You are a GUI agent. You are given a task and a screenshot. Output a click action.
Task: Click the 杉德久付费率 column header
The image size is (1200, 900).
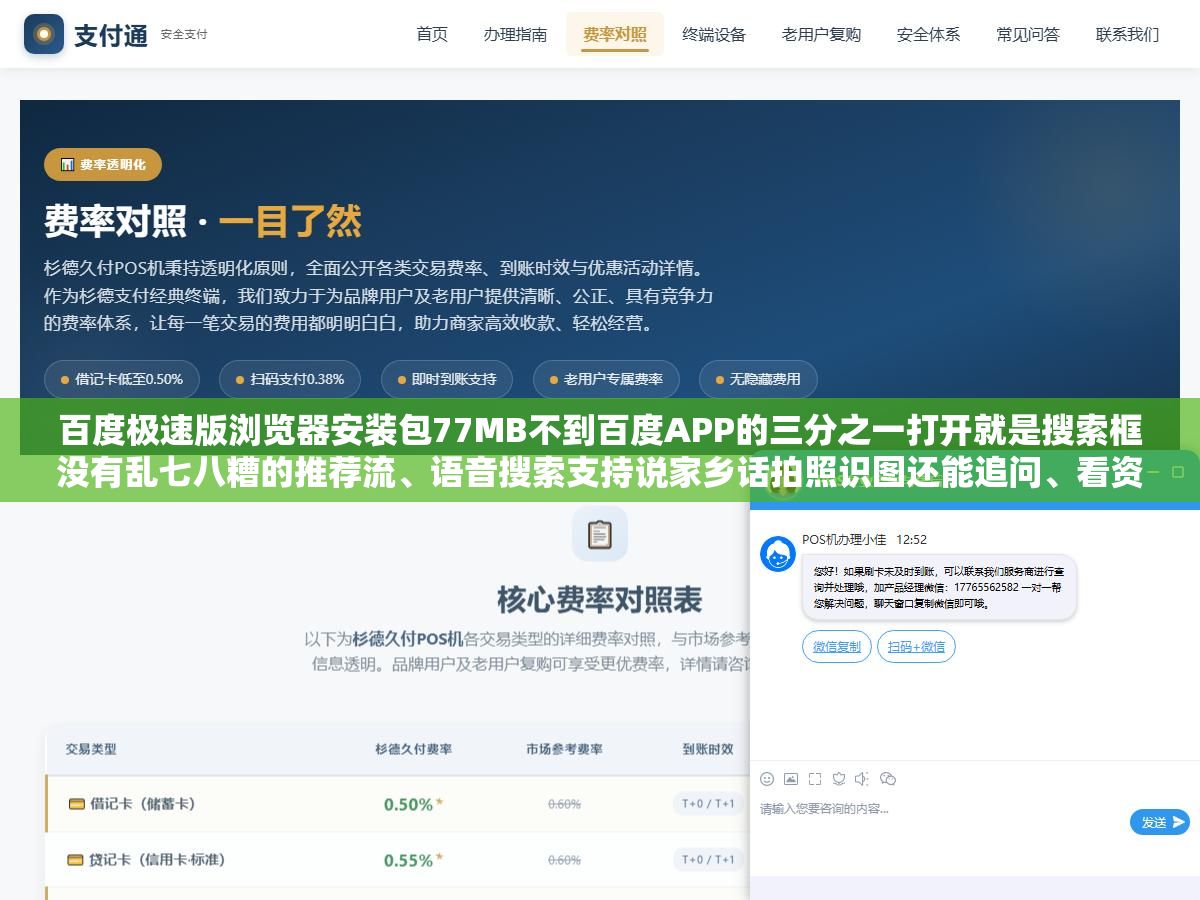[x=414, y=749]
